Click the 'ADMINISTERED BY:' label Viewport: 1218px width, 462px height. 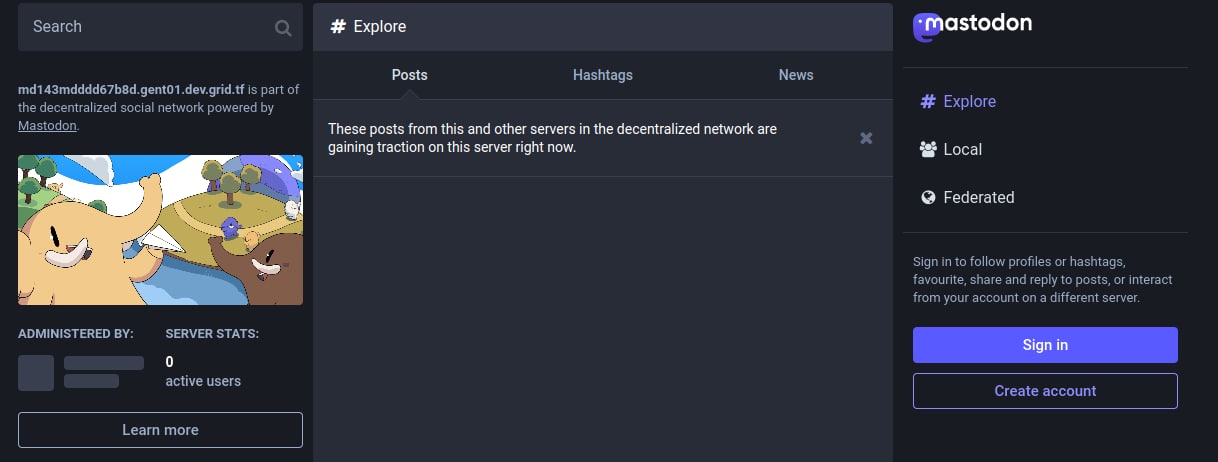[76, 333]
